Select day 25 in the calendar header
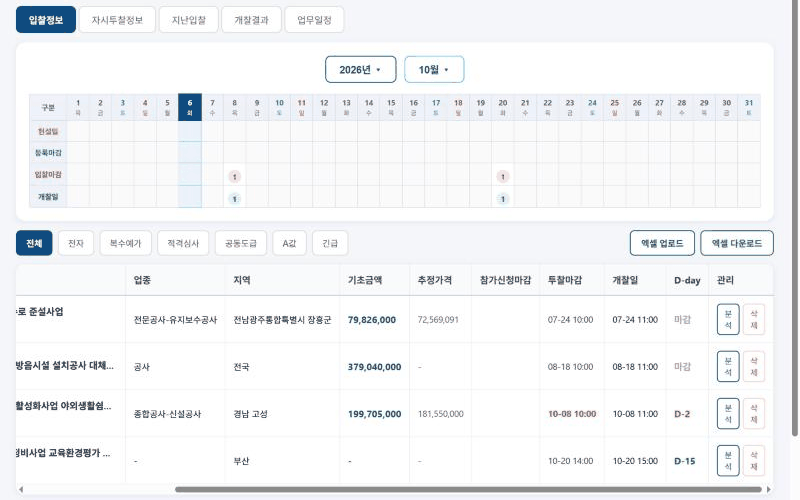The height and width of the screenshot is (500, 800). coord(615,107)
